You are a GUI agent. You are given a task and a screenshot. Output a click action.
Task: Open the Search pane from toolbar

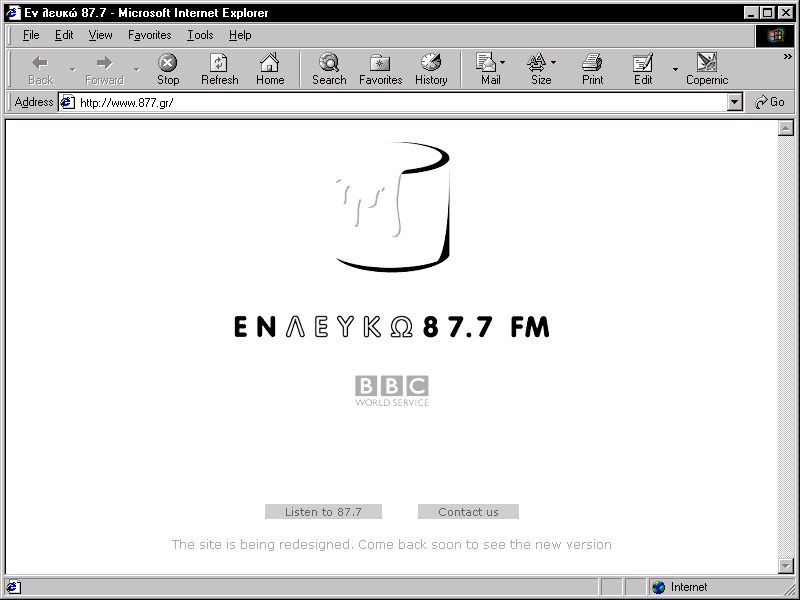point(329,69)
